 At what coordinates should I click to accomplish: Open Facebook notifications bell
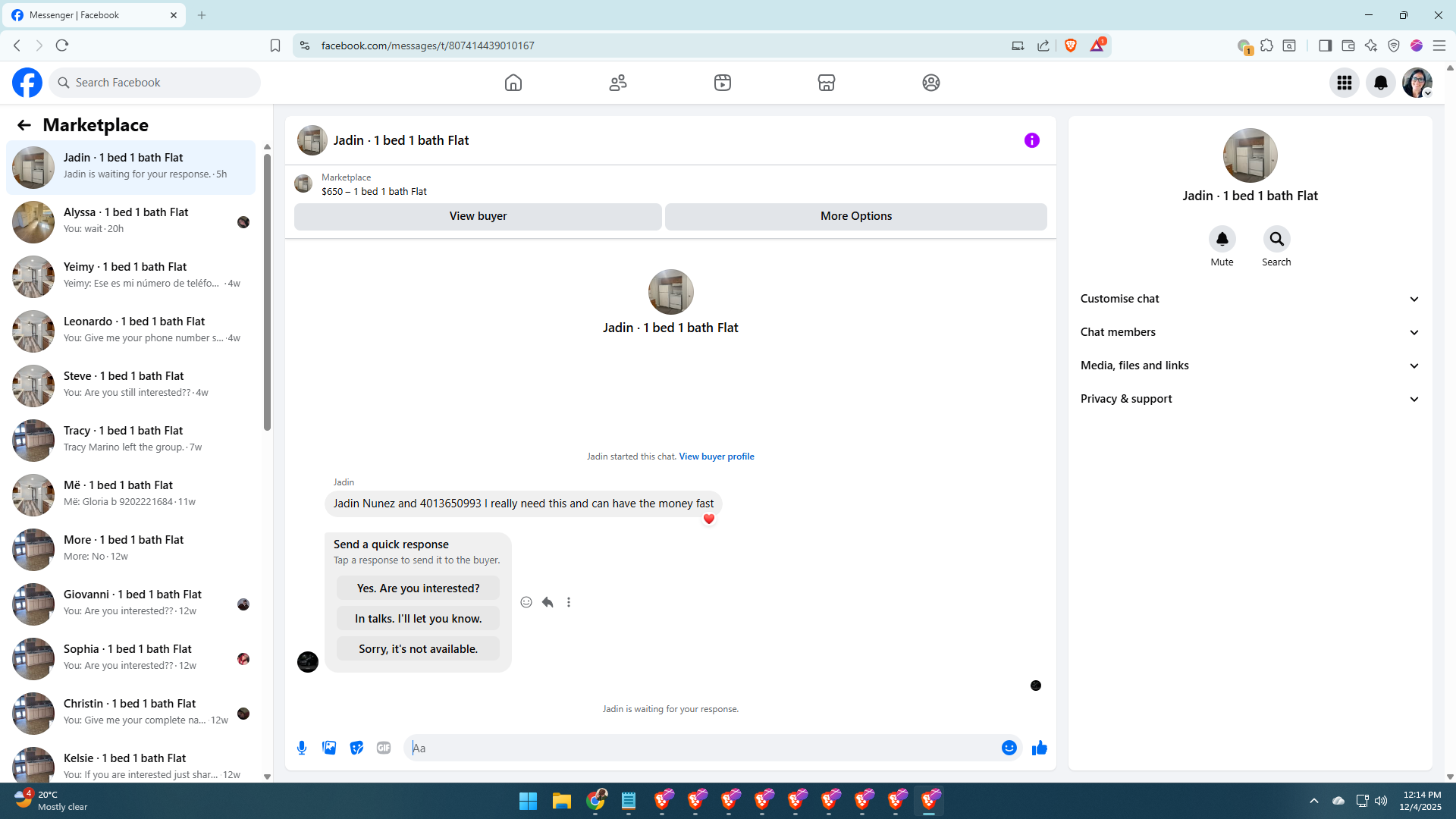[1380, 83]
